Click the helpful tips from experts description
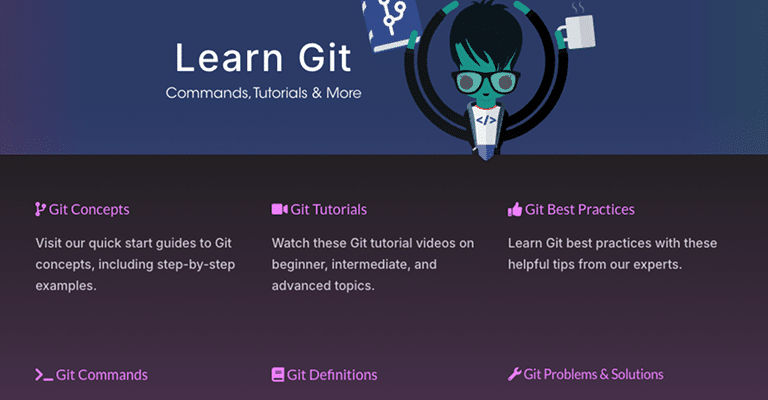Image resolution: width=768 pixels, height=400 pixels. [x=612, y=254]
